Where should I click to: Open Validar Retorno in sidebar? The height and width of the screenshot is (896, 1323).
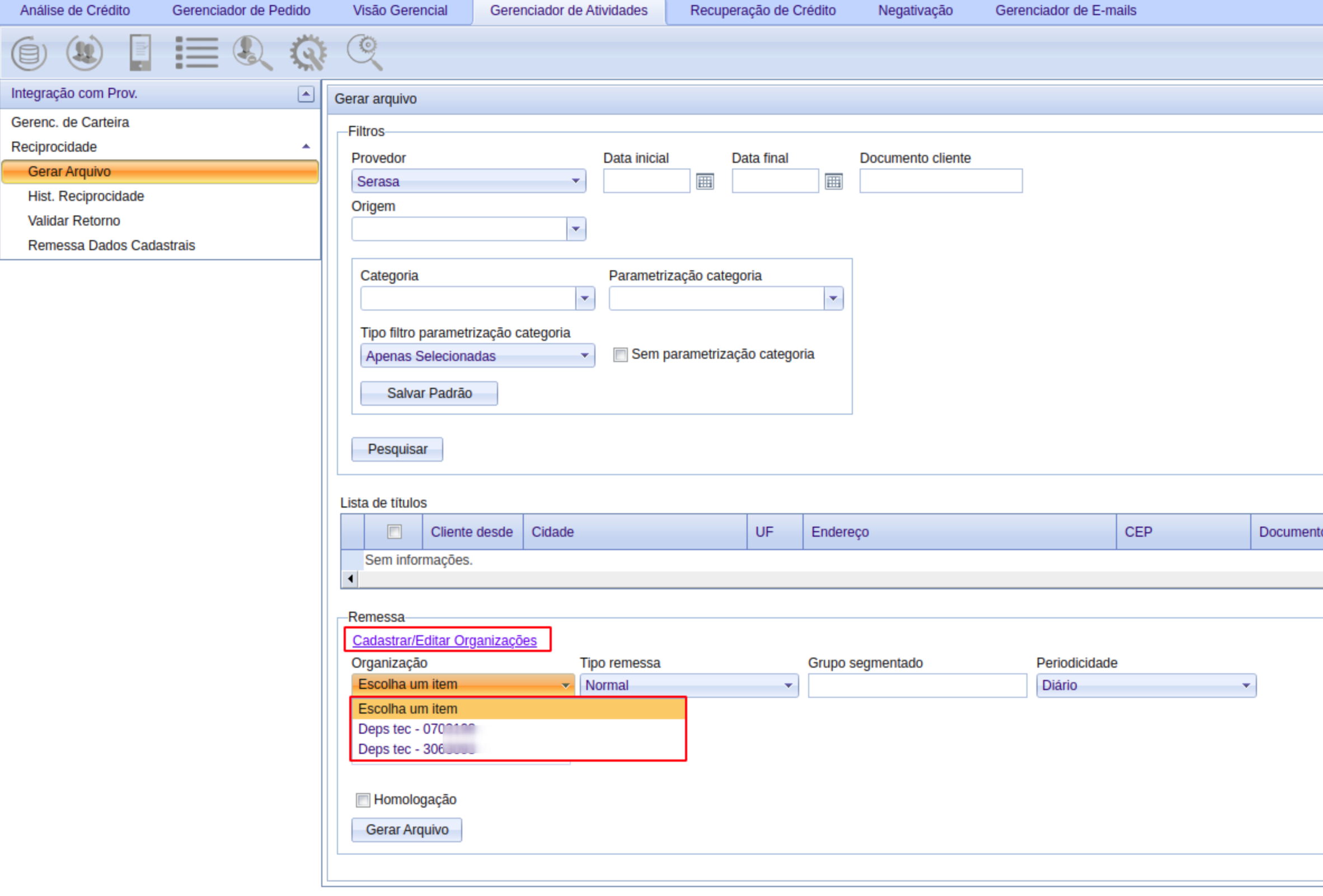pos(74,221)
